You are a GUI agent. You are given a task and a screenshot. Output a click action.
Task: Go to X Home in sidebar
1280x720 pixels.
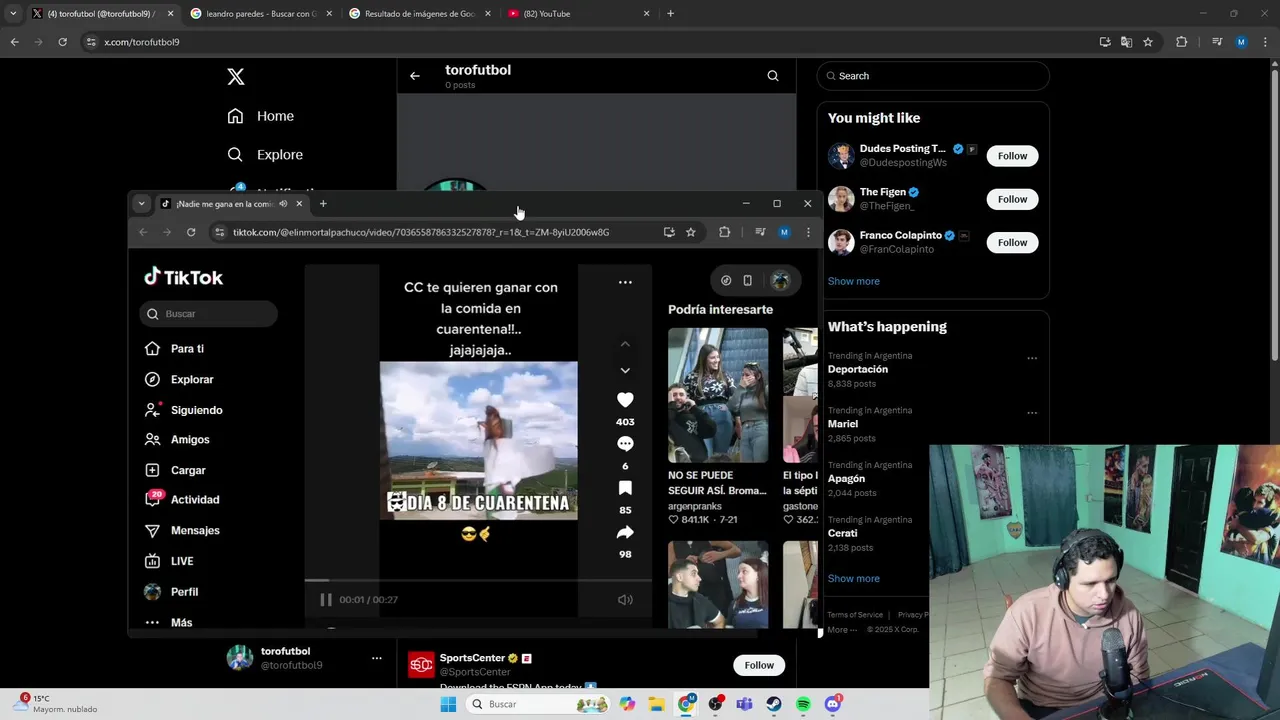click(x=261, y=116)
